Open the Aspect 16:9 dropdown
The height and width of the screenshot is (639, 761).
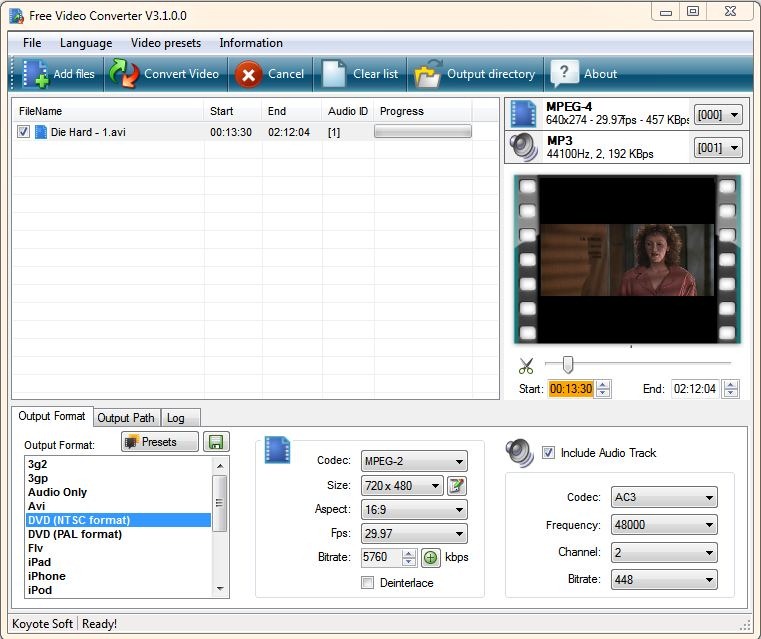tap(414, 510)
